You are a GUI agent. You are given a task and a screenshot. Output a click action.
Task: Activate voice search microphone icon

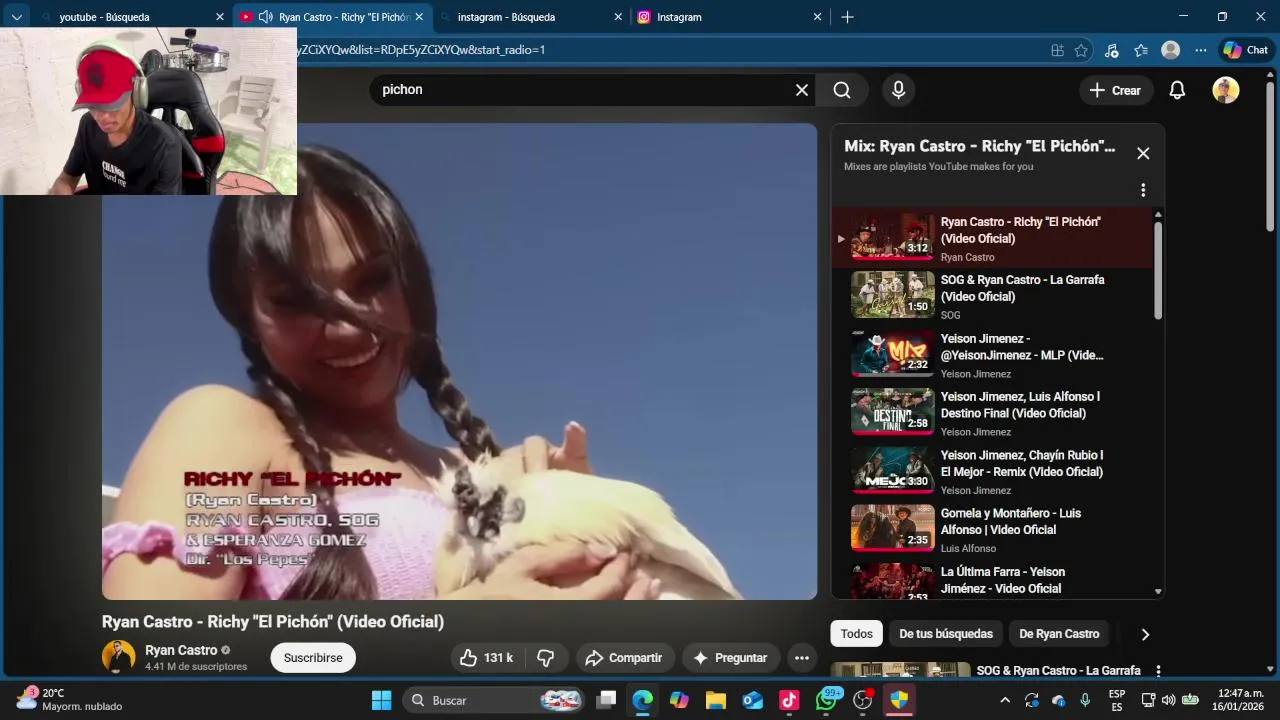point(898,90)
